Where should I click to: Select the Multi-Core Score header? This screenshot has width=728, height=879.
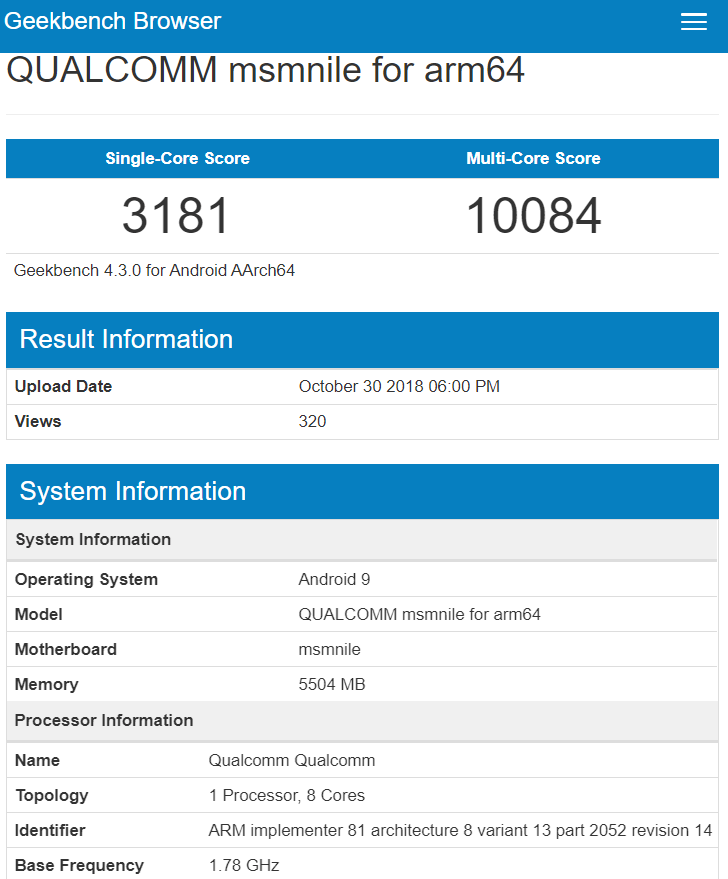pos(533,158)
